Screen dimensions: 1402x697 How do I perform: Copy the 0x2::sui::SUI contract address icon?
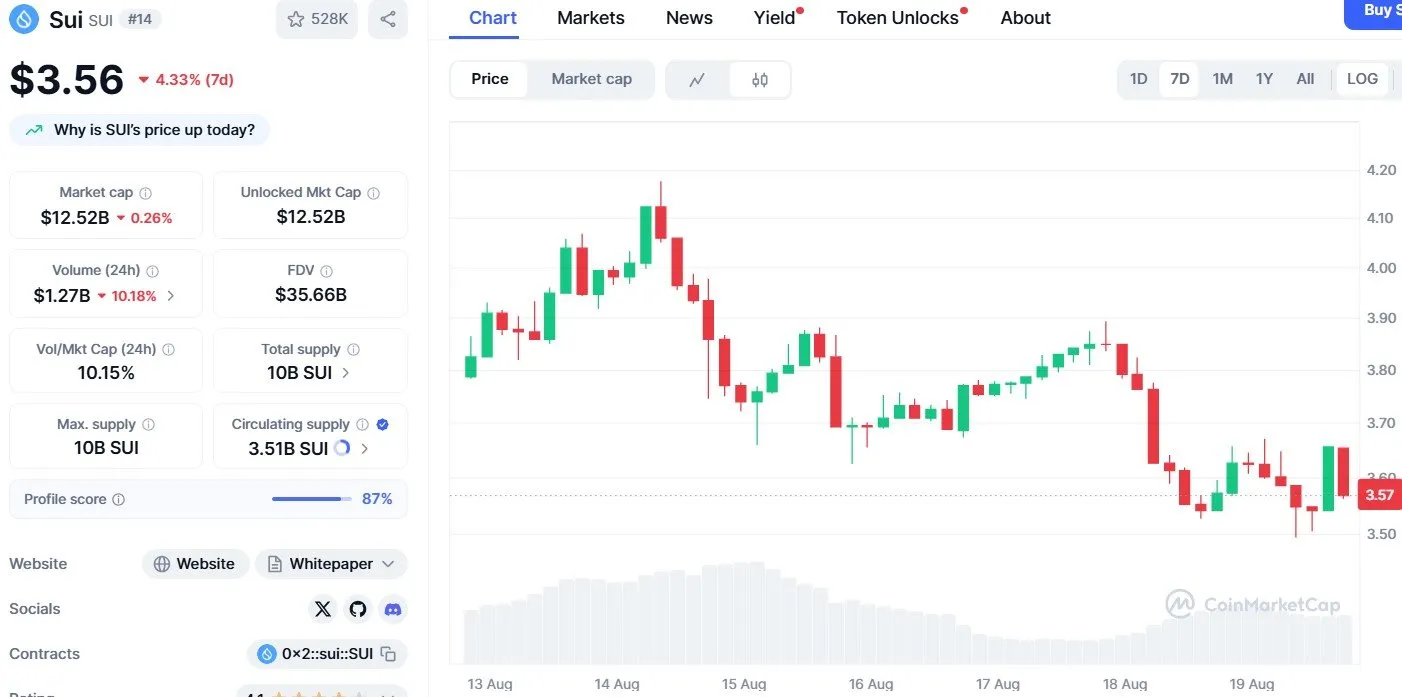[x=390, y=653]
